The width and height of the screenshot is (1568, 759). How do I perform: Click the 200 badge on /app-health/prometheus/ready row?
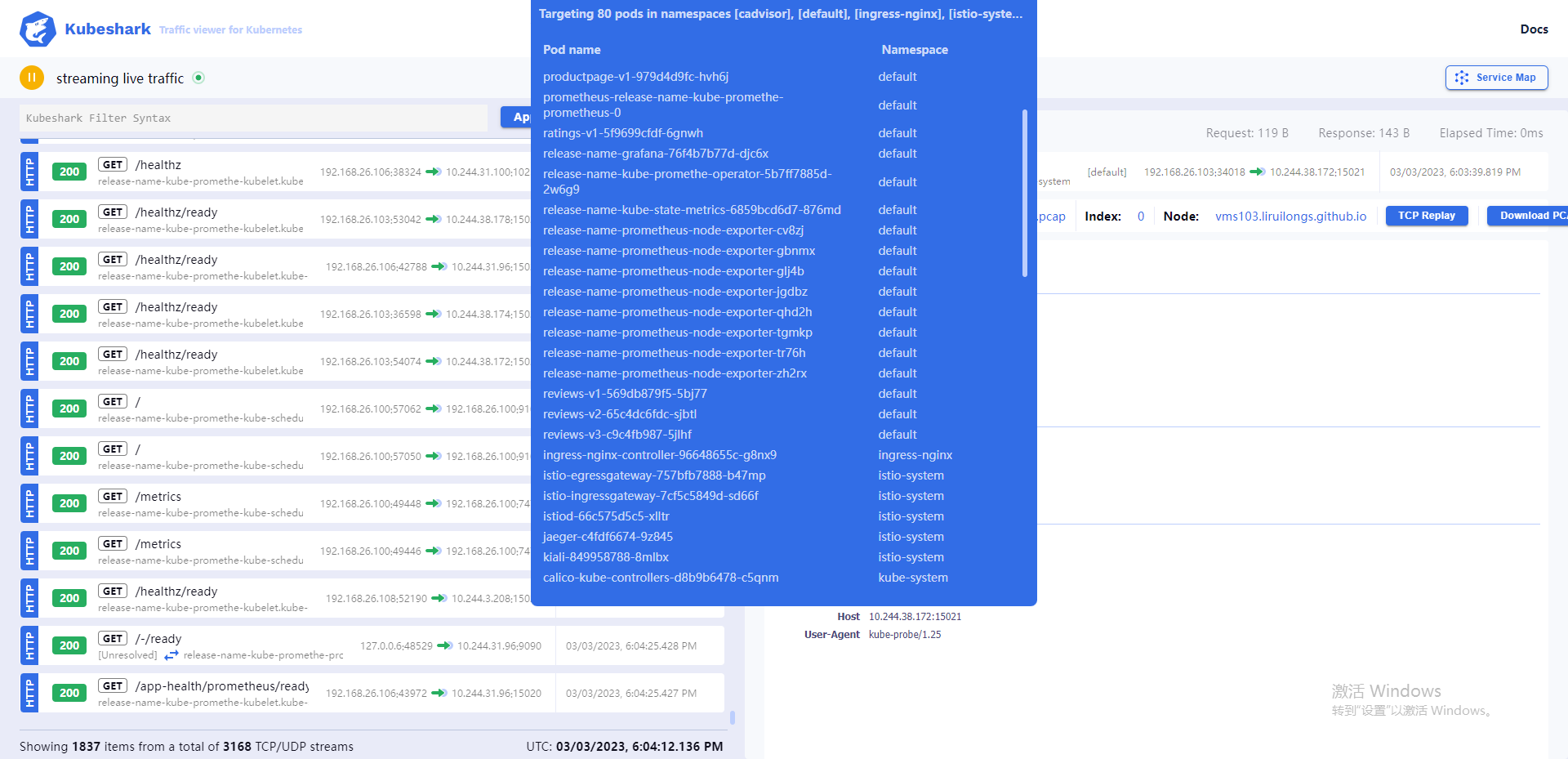coord(69,693)
